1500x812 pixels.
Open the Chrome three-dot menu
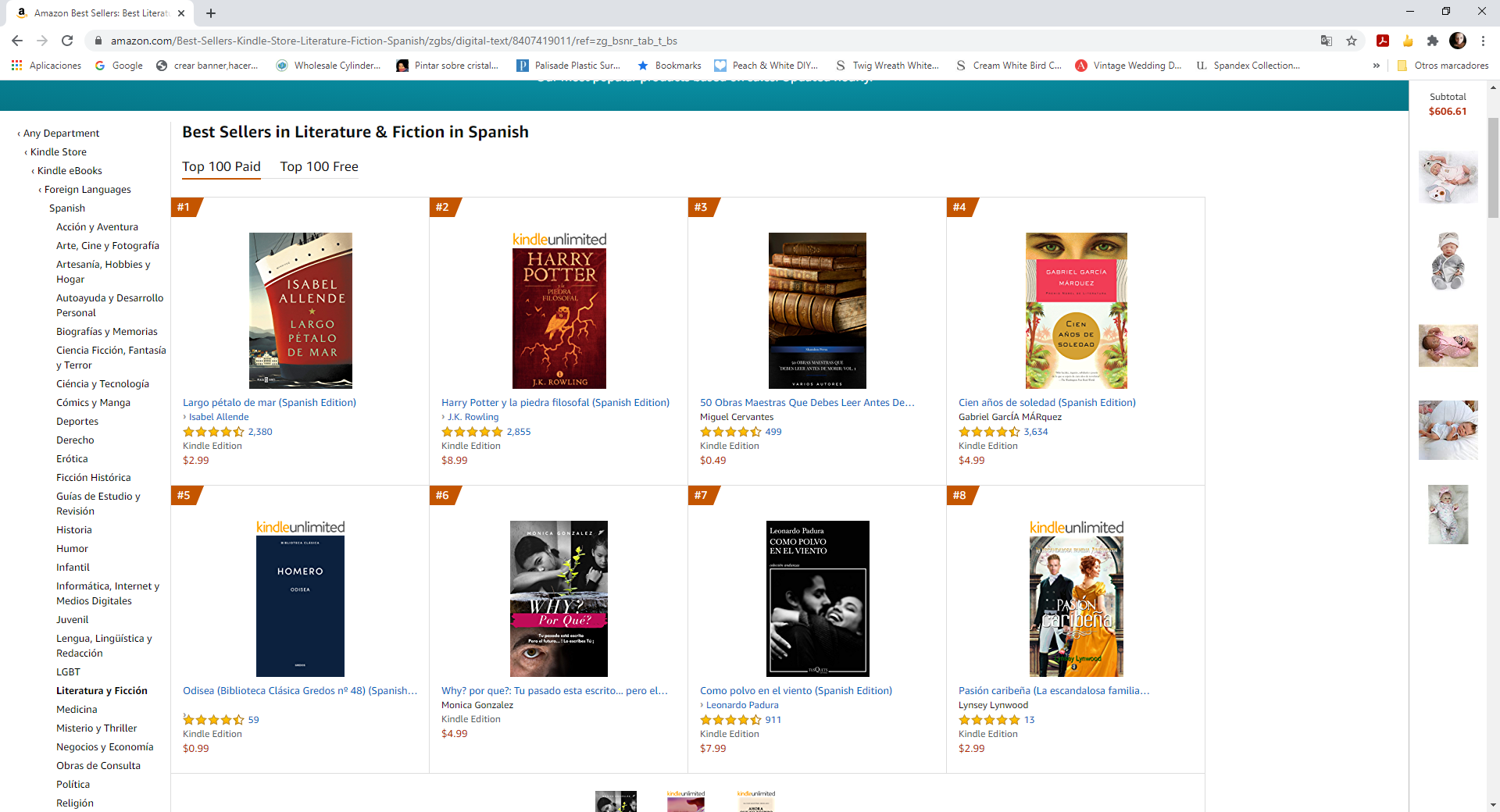(x=1483, y=41)
